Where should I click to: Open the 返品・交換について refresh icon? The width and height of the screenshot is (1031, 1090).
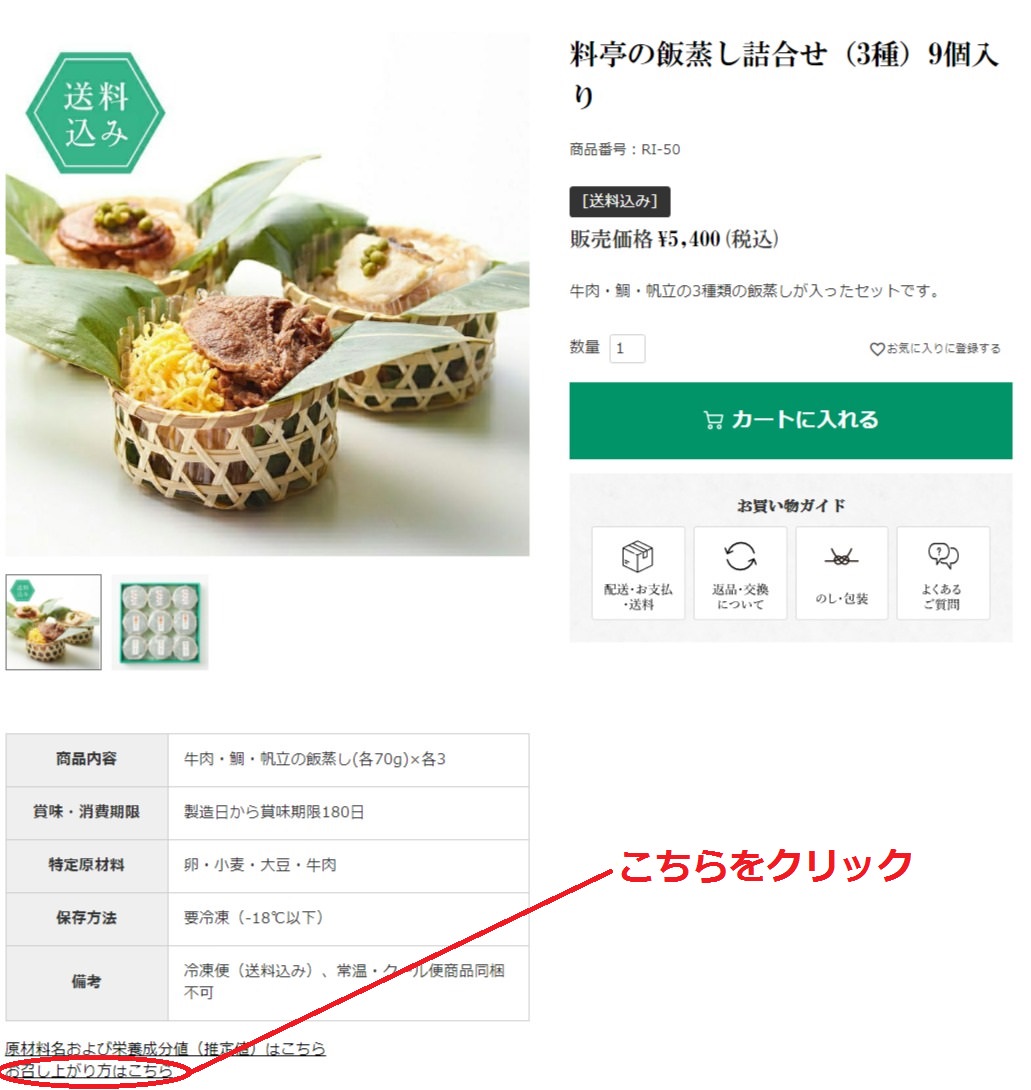click(740, 556)
